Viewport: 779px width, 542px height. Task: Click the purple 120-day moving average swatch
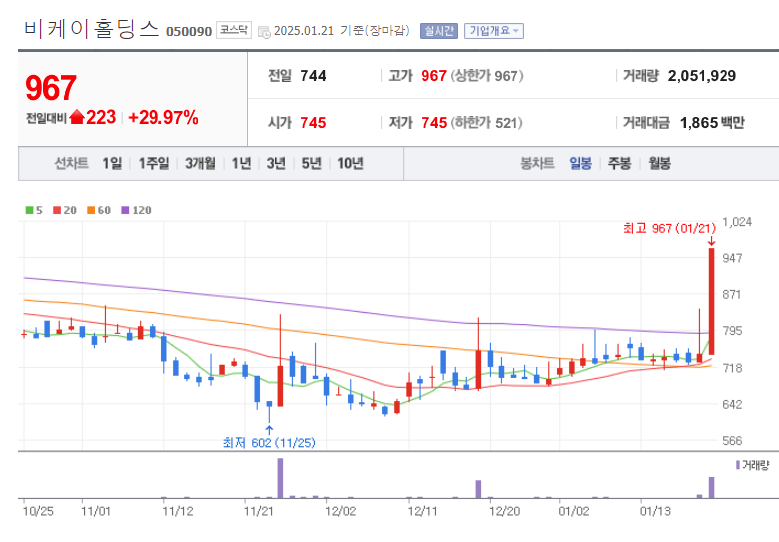125,210
